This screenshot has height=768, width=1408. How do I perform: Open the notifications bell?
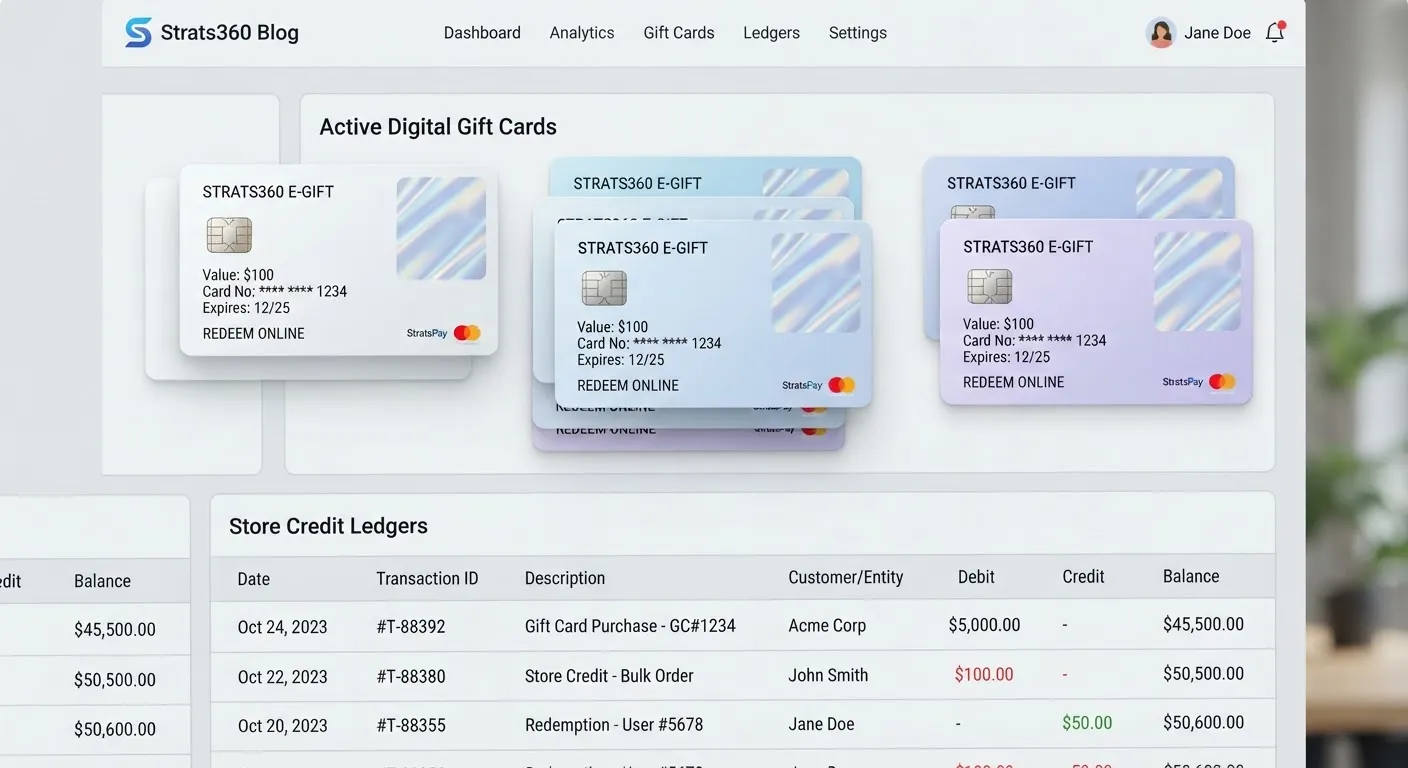pyautogui.click(x=1275, y=32)
